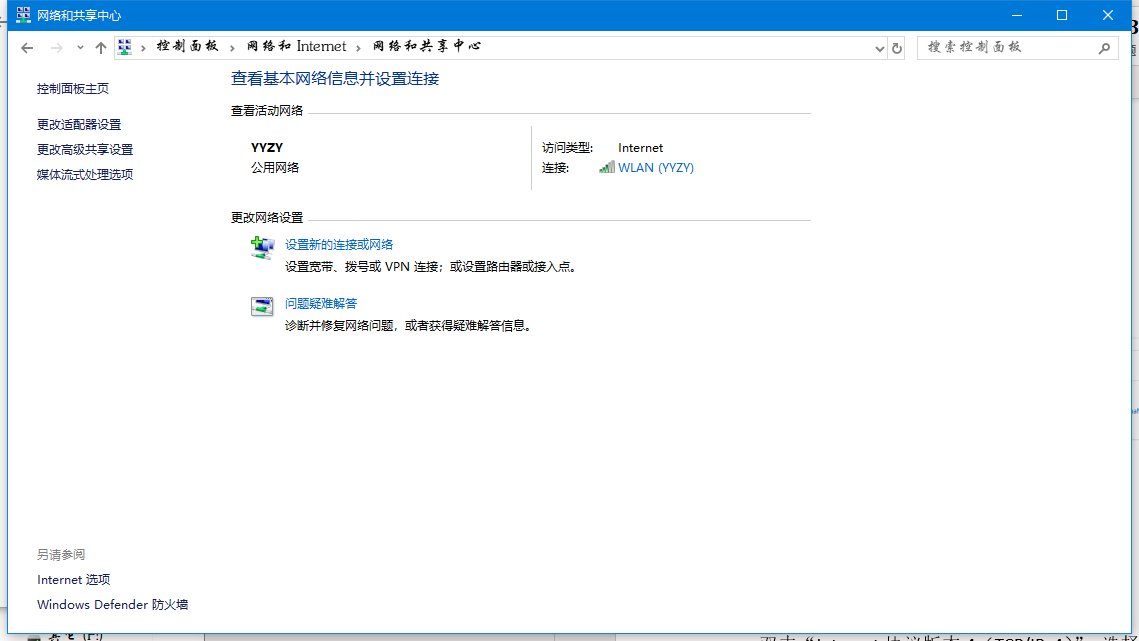Click the 问题疑难解答 icon

click(x=262, y=307)
